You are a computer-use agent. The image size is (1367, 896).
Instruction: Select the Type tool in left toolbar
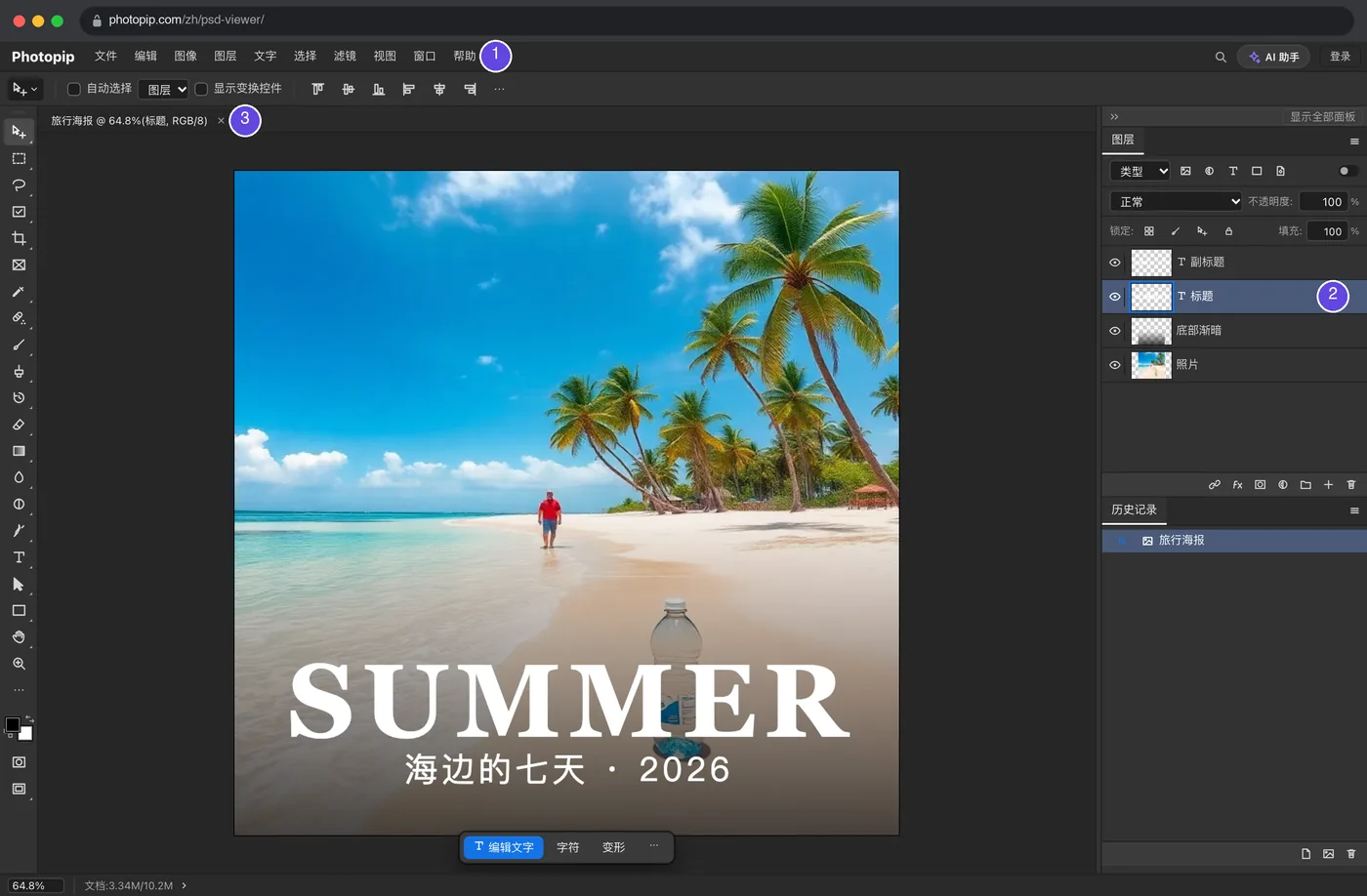(19, 557)
